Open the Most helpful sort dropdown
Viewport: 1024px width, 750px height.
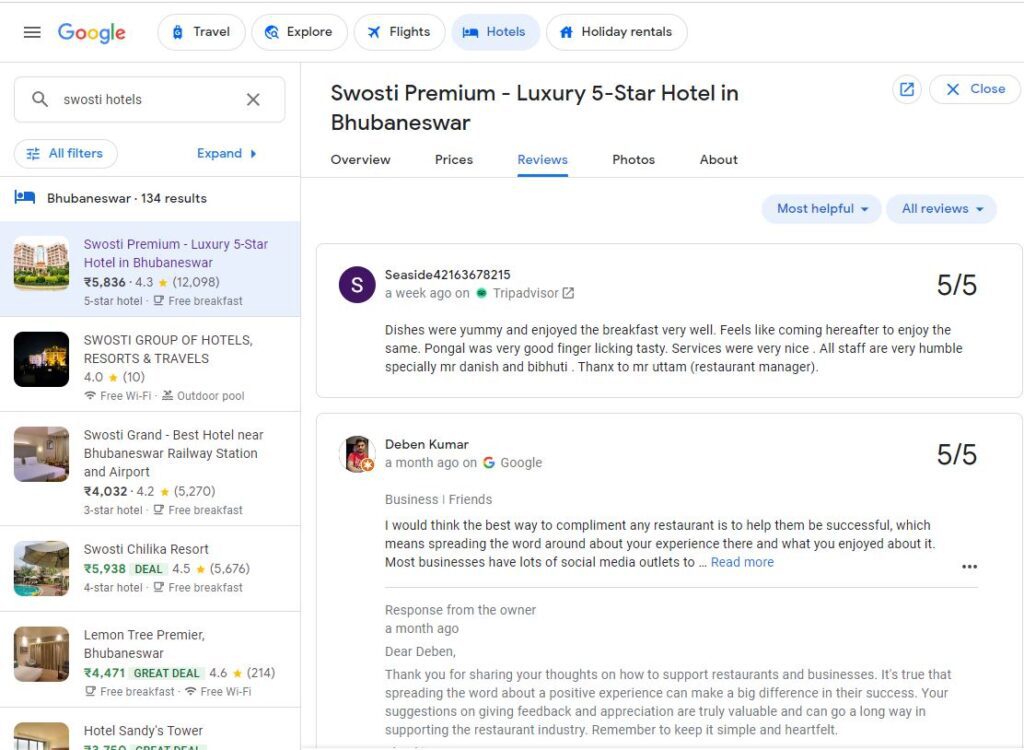822,209
